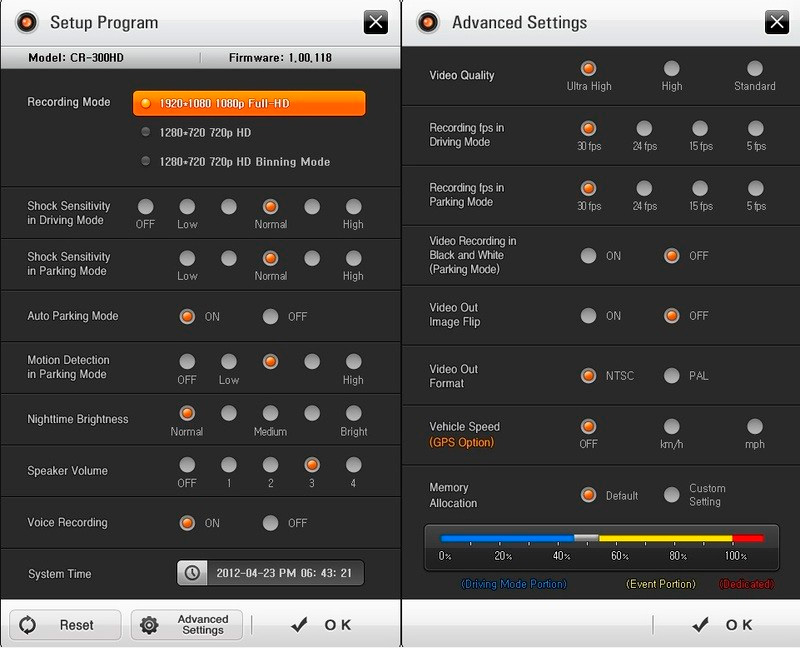800x648 pixels.
Task: Set Speaker Volume to OFF
Action: click(x=187, y=465)
